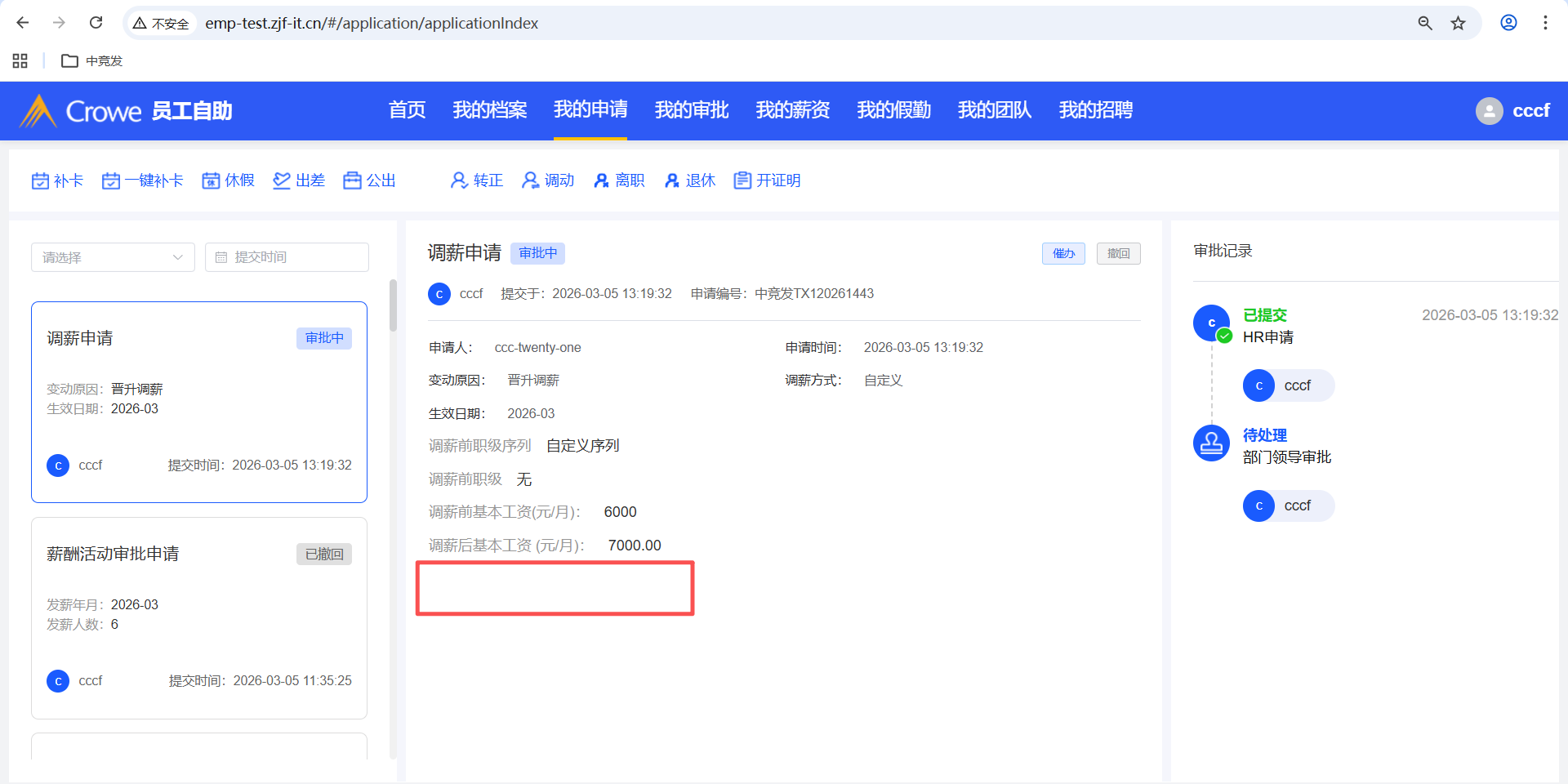Expand the 请选择 filter dropdown
This screenshot has width=1568, height=784.
coord(113,257)
